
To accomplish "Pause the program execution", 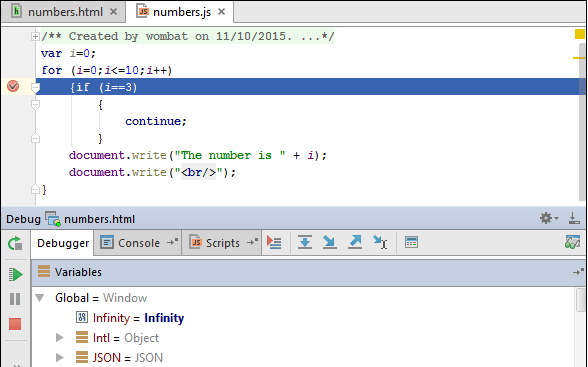I will tap(15, 299).
